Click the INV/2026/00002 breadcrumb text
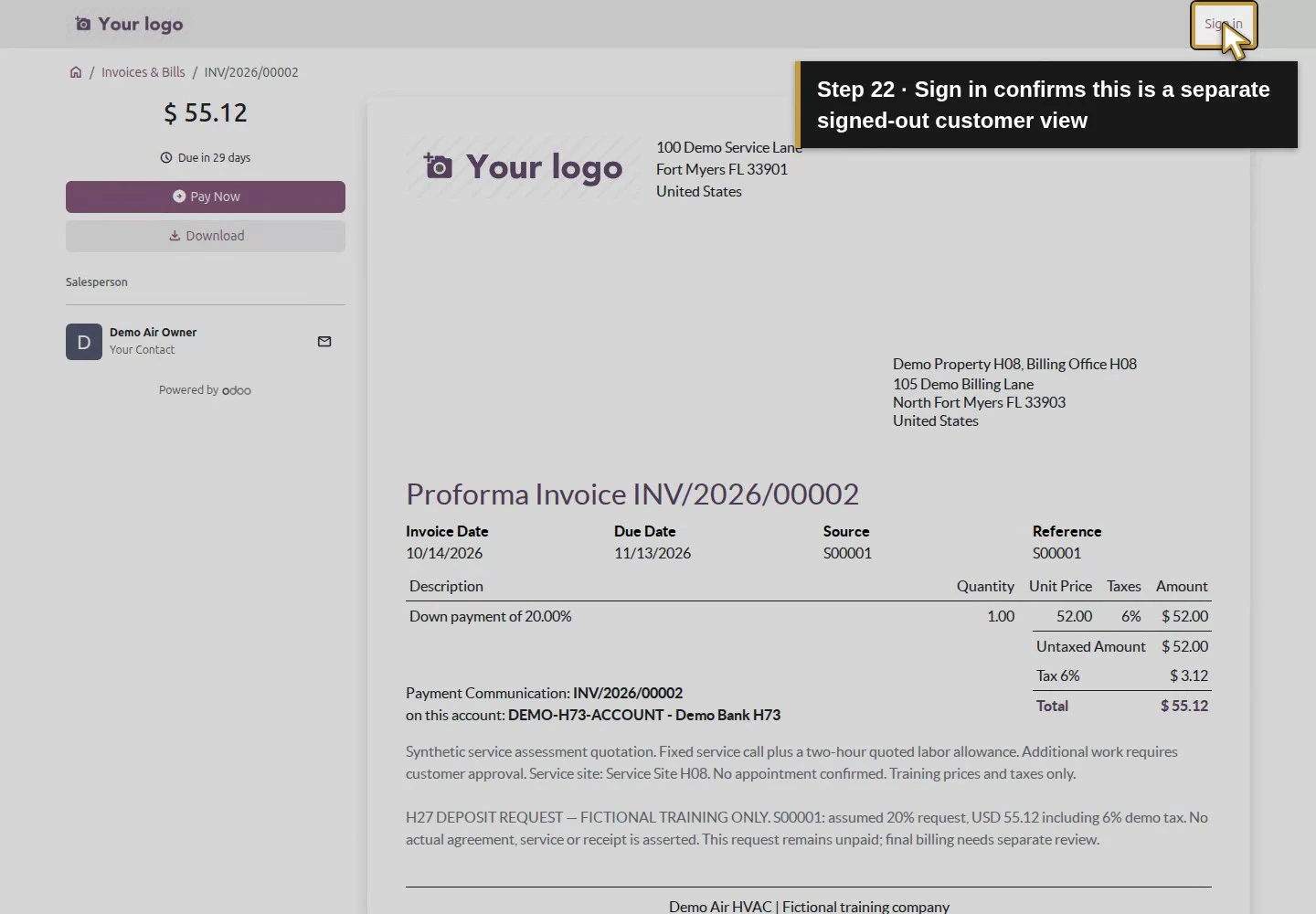Viewport: 1316px width, 914px height. coord(251,72)
